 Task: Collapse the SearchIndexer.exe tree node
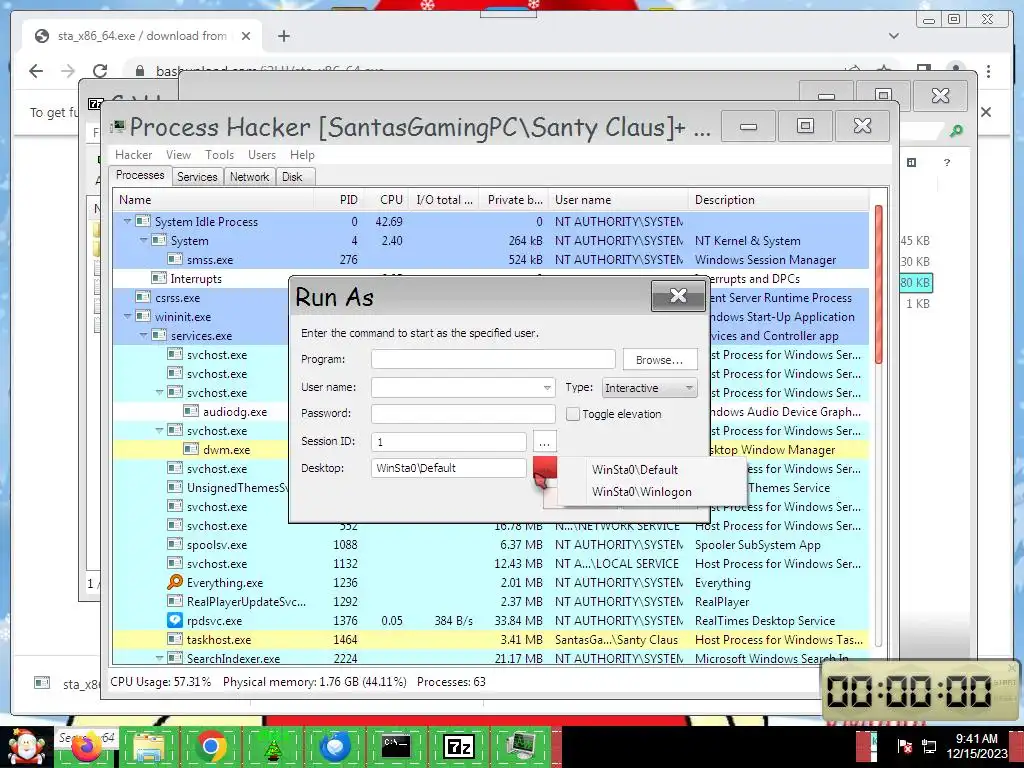(x=159, y=658)
